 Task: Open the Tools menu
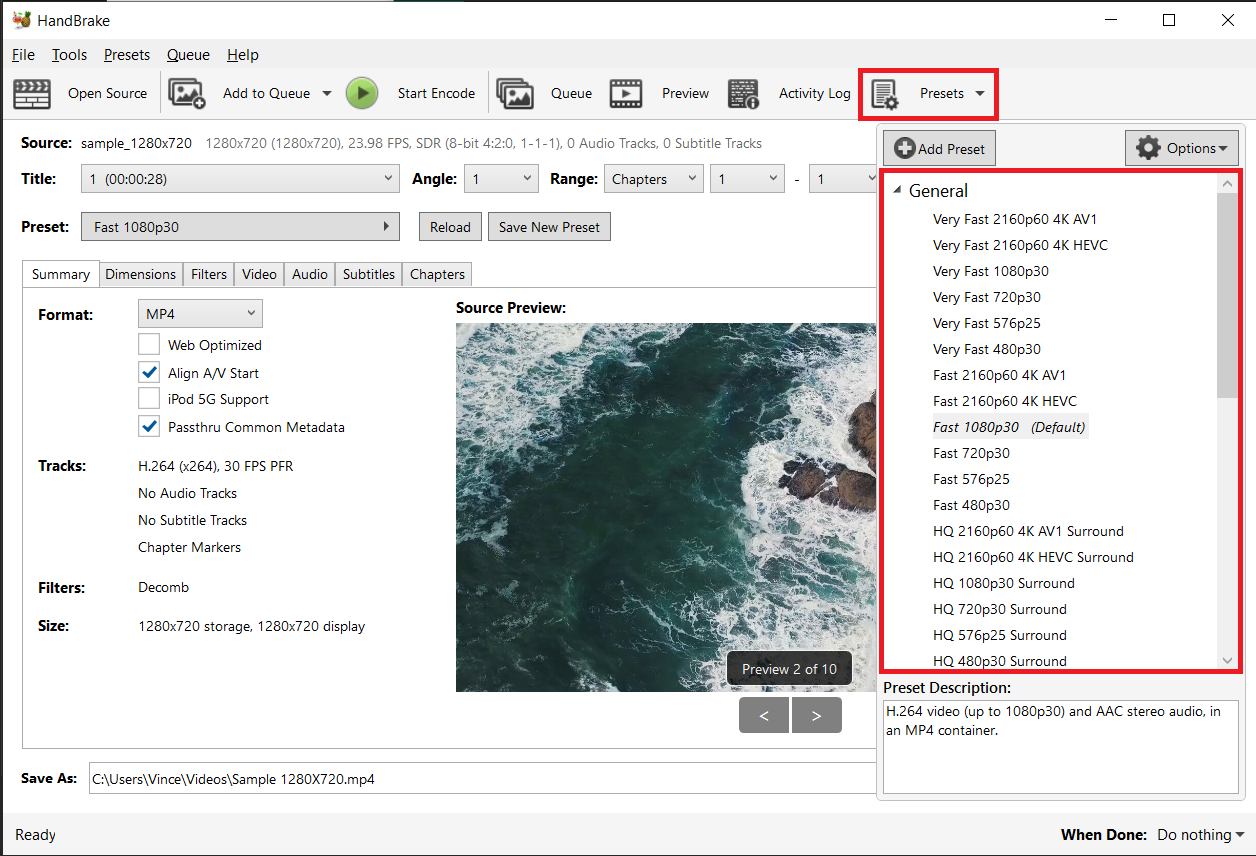[x=68, y=54]
